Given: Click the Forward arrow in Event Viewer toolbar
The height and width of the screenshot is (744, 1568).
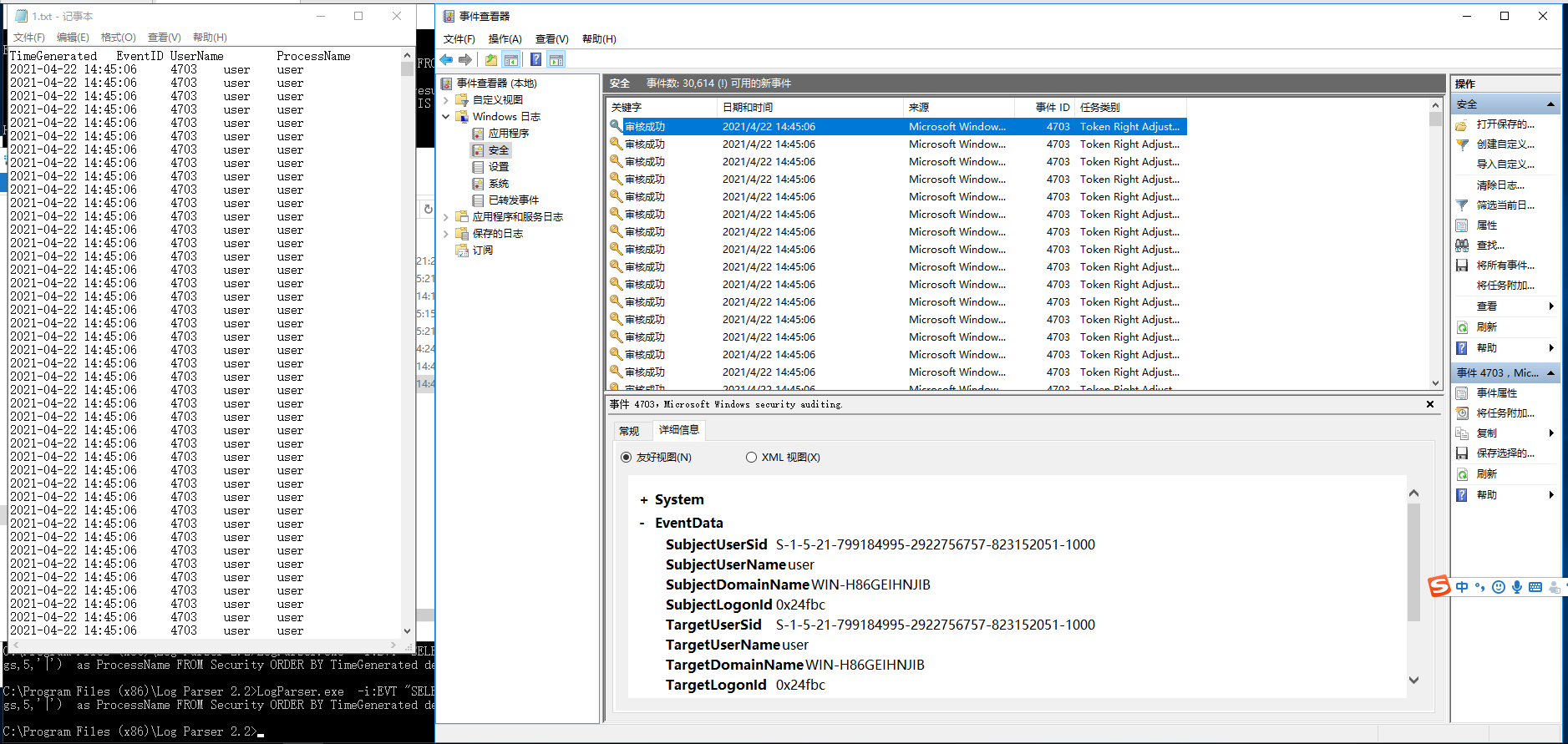Looking at the screenshot, I should [465, 60].
